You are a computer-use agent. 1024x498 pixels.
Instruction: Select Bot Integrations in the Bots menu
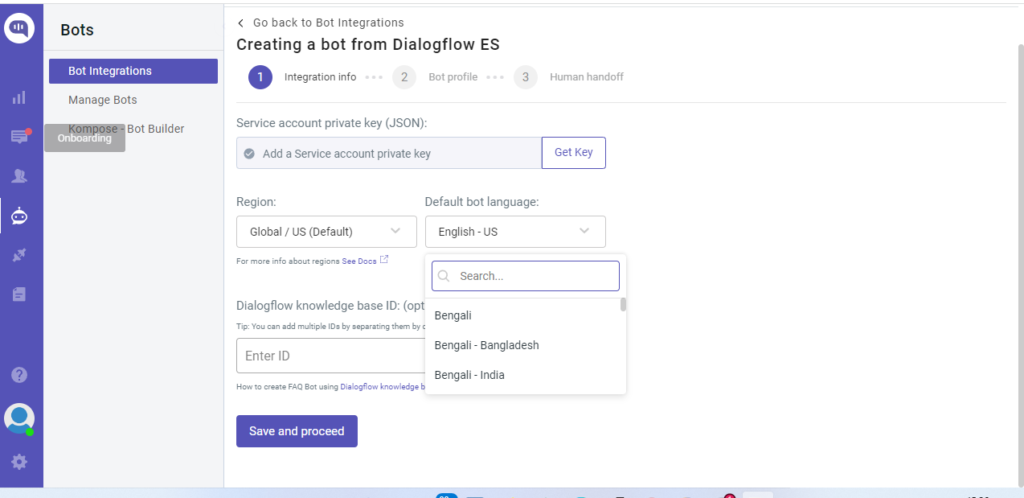click(133, 71)
